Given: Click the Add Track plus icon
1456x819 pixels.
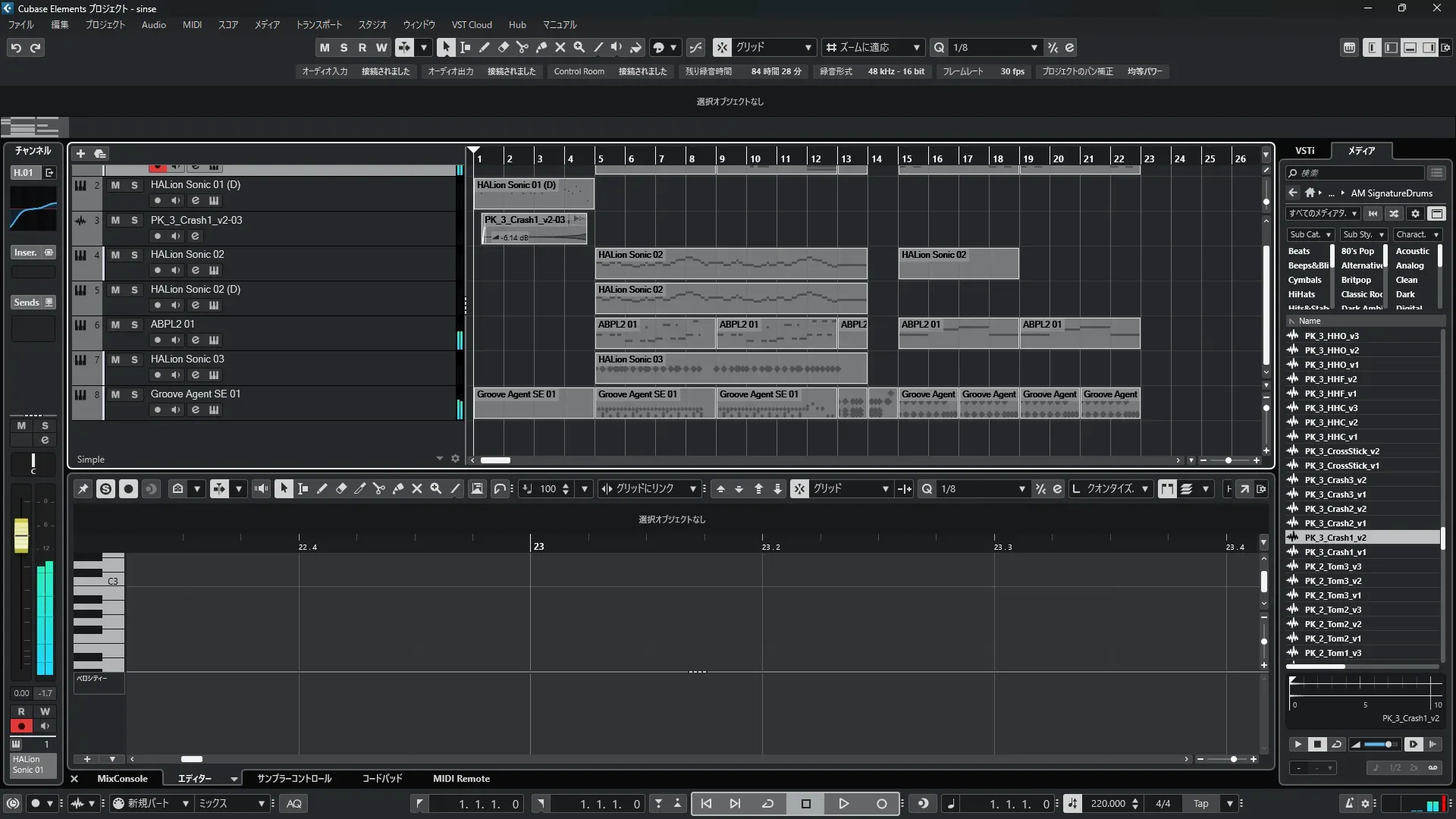Looking at the screenshot, I should [80, 153].
